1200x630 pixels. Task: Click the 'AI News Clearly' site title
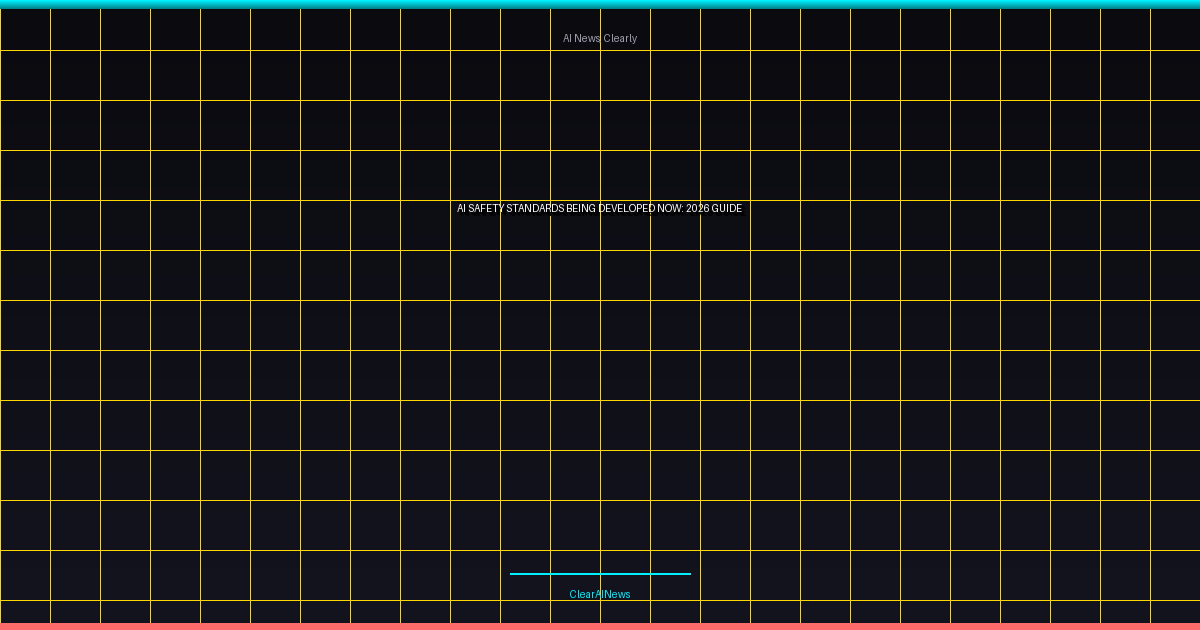[600, 39]
